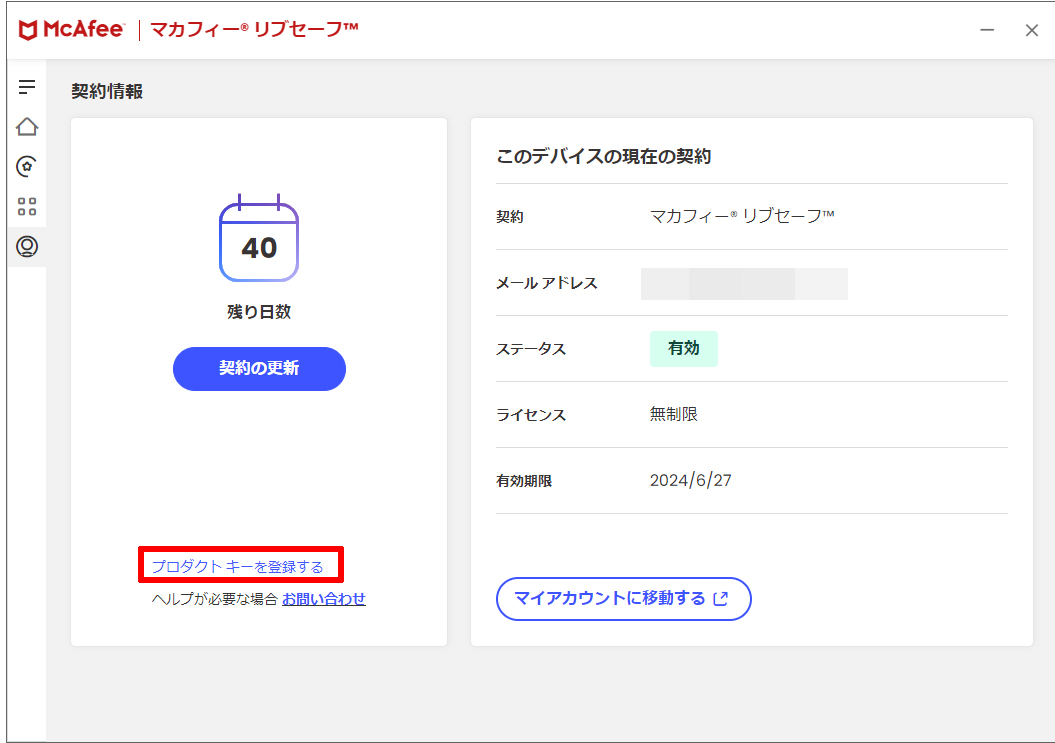The width and height of the screenshot is (1055, 743).
Task: Click the calendar icon showing 40 days
Action: click(x=259, y=238)
